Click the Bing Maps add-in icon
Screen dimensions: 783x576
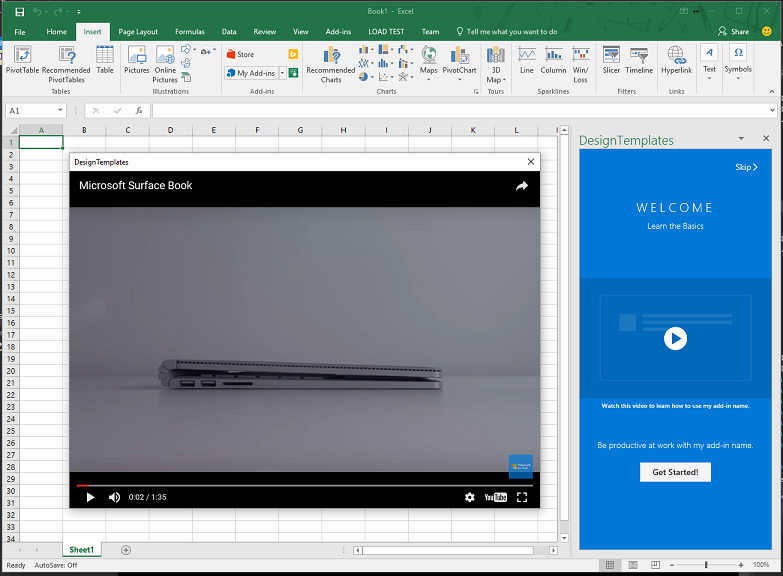coord(294,54)
